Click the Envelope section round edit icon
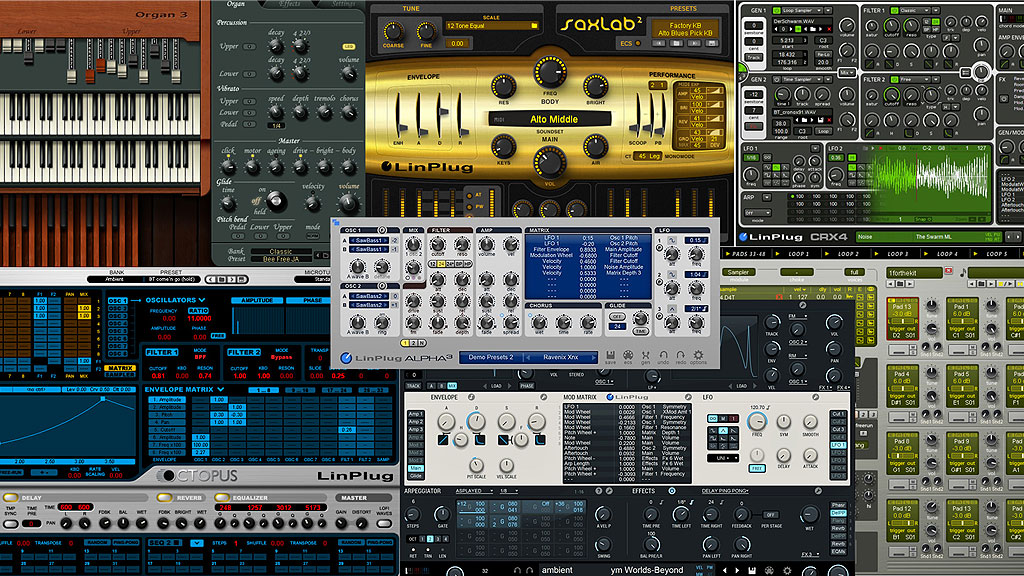Screen dimensions: 1024x576 tap(471, 397)
